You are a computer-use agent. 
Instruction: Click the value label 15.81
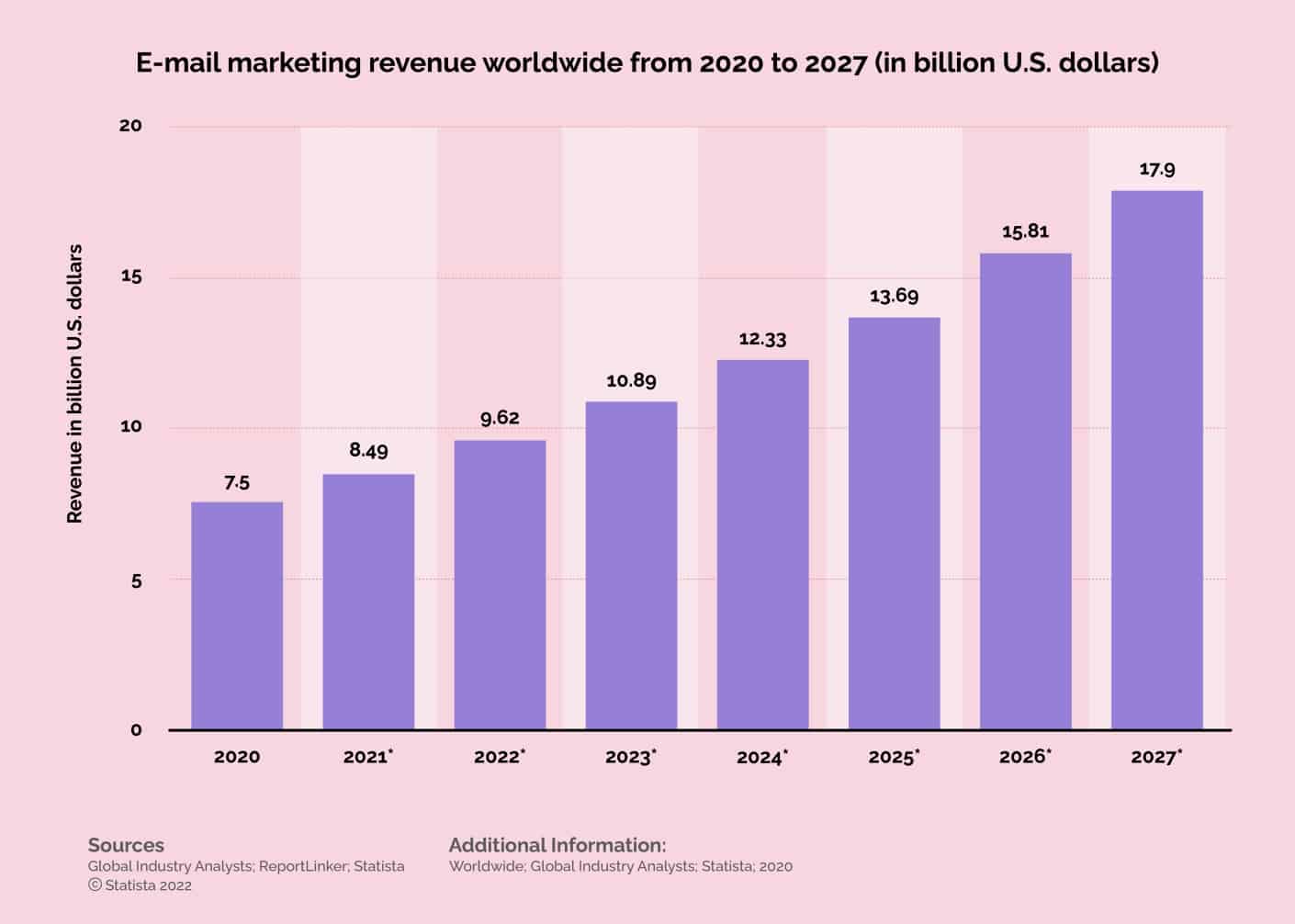click(1025, 231)
